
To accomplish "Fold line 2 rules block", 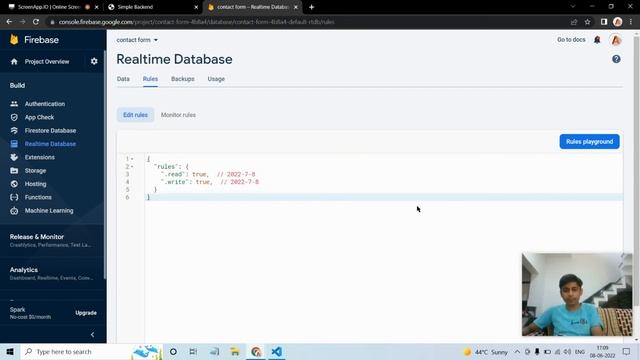I will [x=132, y=167].
